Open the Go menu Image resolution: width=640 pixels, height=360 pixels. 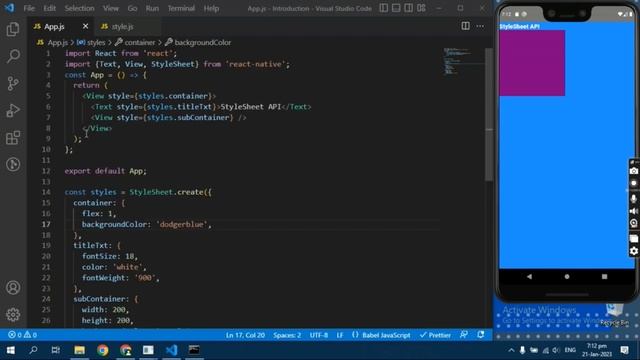tap(132, 8)
